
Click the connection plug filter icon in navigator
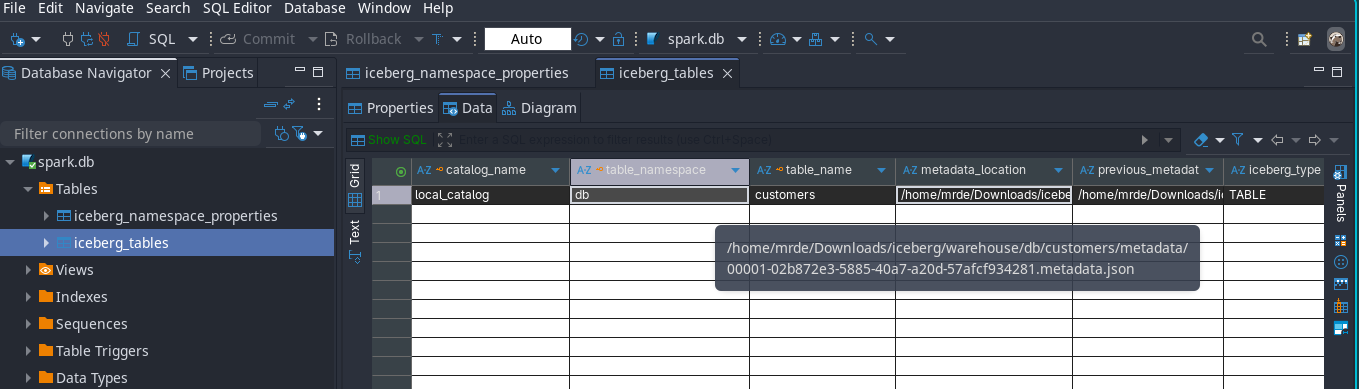coord(281,134)
